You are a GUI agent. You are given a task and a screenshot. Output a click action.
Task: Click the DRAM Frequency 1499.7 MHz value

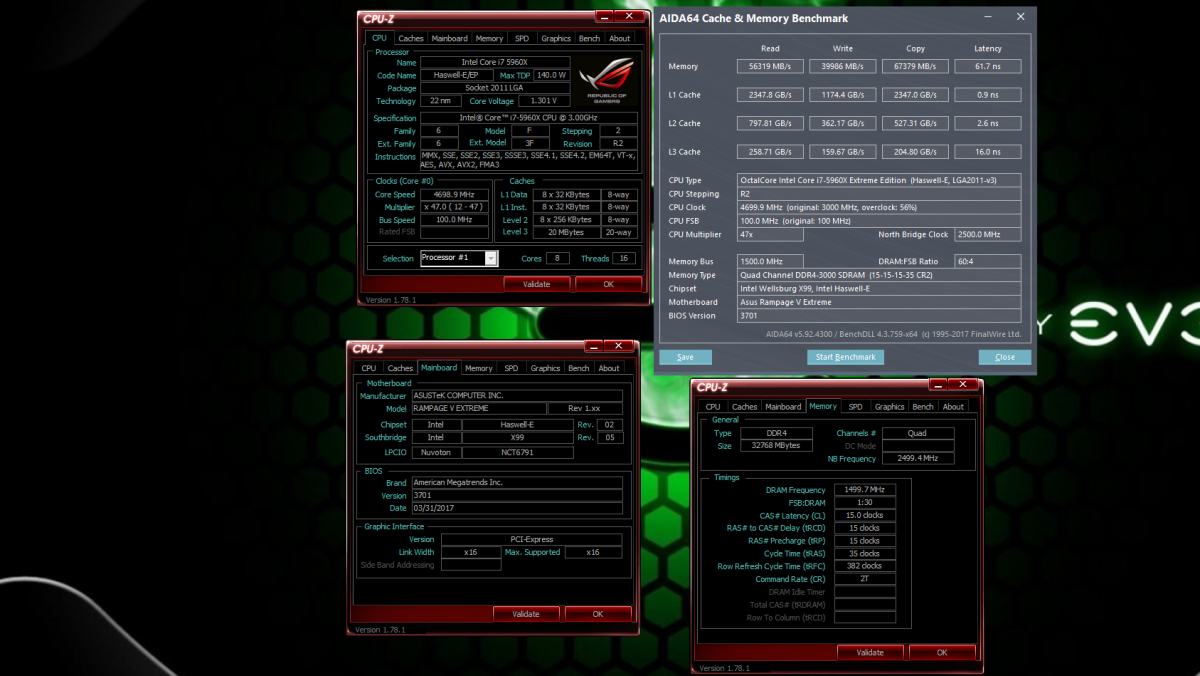864,490
